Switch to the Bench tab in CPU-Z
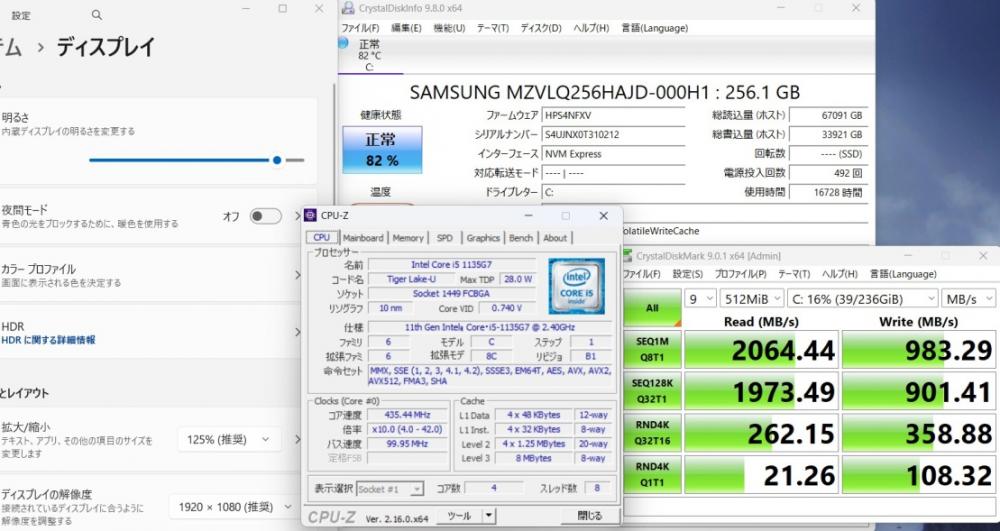The image size is (1000, 531). (520, 238)
